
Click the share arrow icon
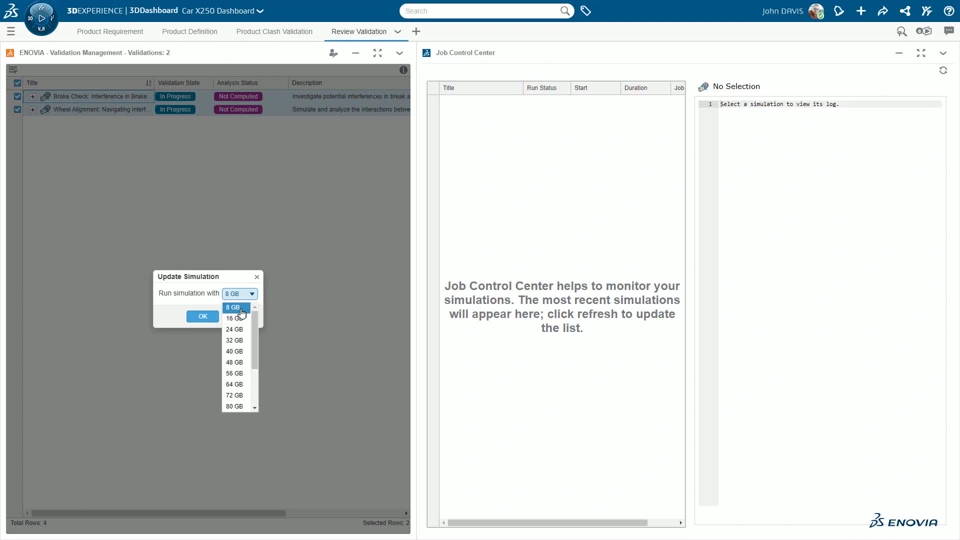coord(882,10)
